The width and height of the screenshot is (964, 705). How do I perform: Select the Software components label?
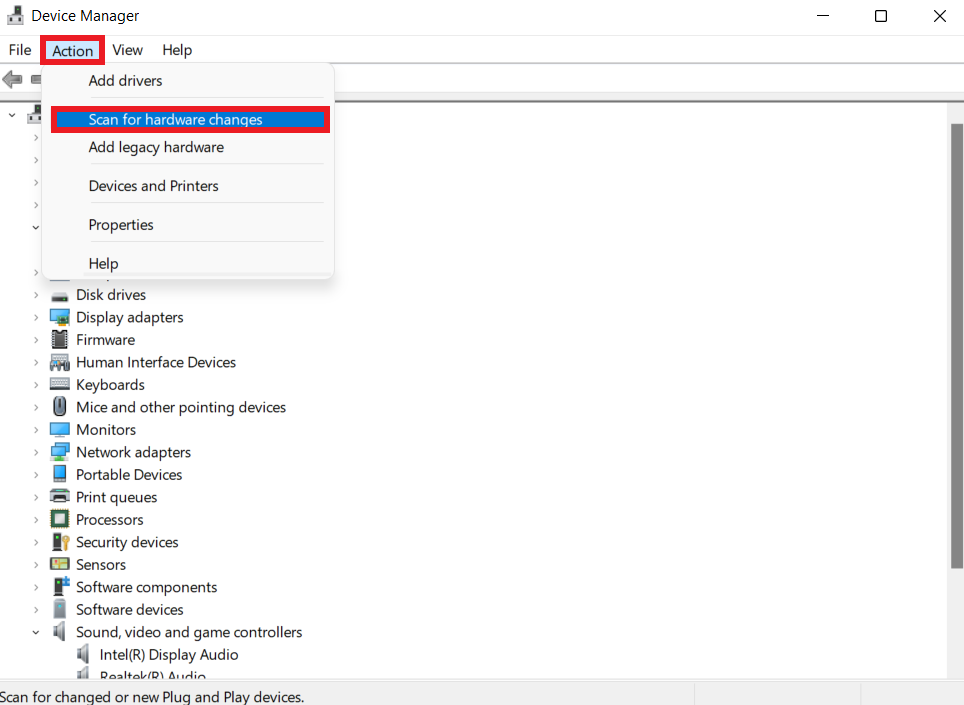coord(146,587)
